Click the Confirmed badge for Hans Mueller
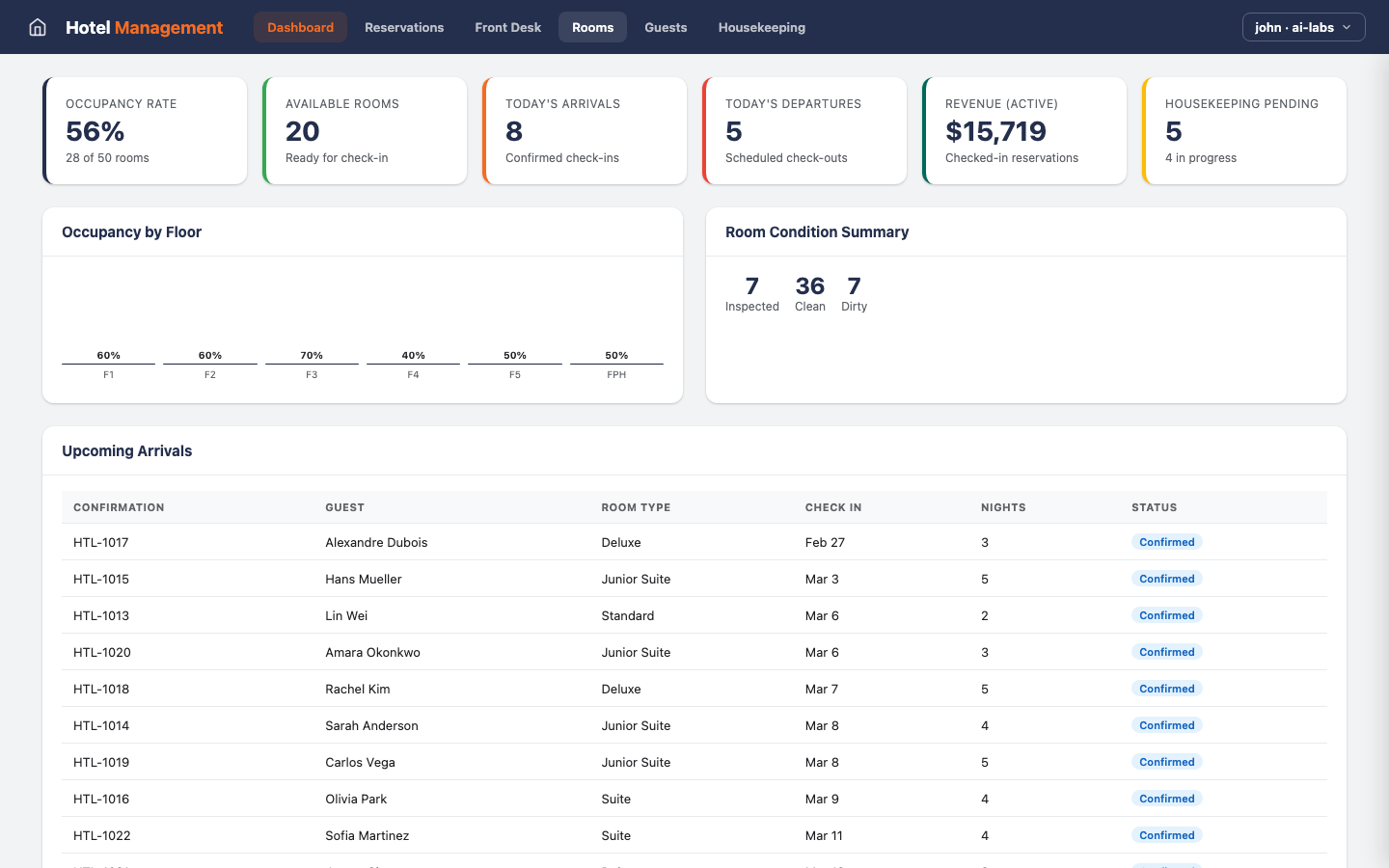This screenshot has height=868, width=1389. click(x=1167, y=579)
